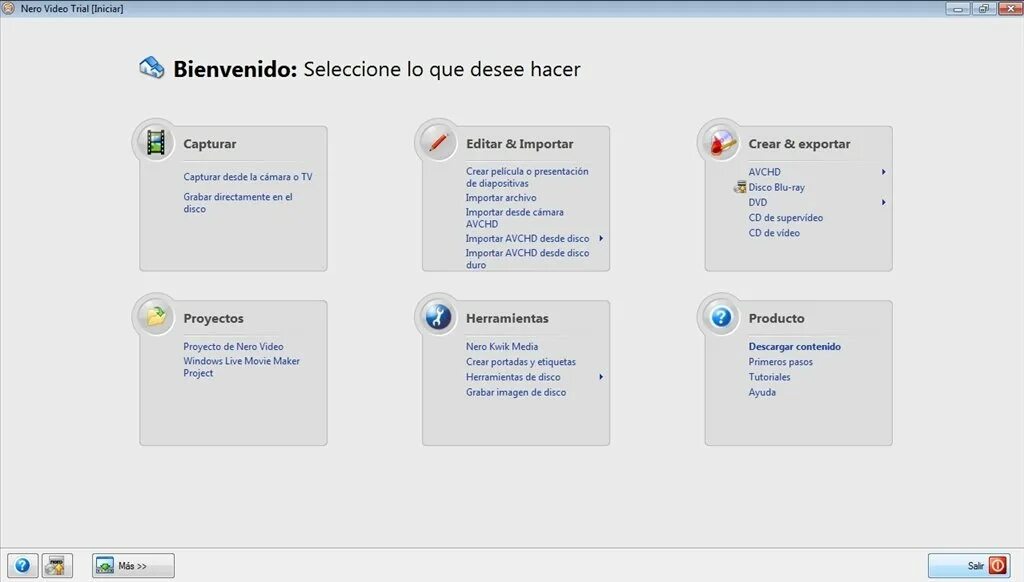Click the Salir button
This screenshot has width=1024, height=582.
pos(969,566)
